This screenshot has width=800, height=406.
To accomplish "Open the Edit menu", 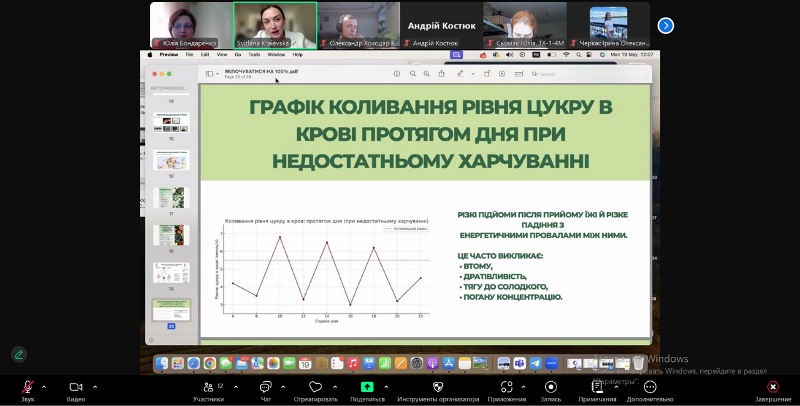I will [205, 55].
